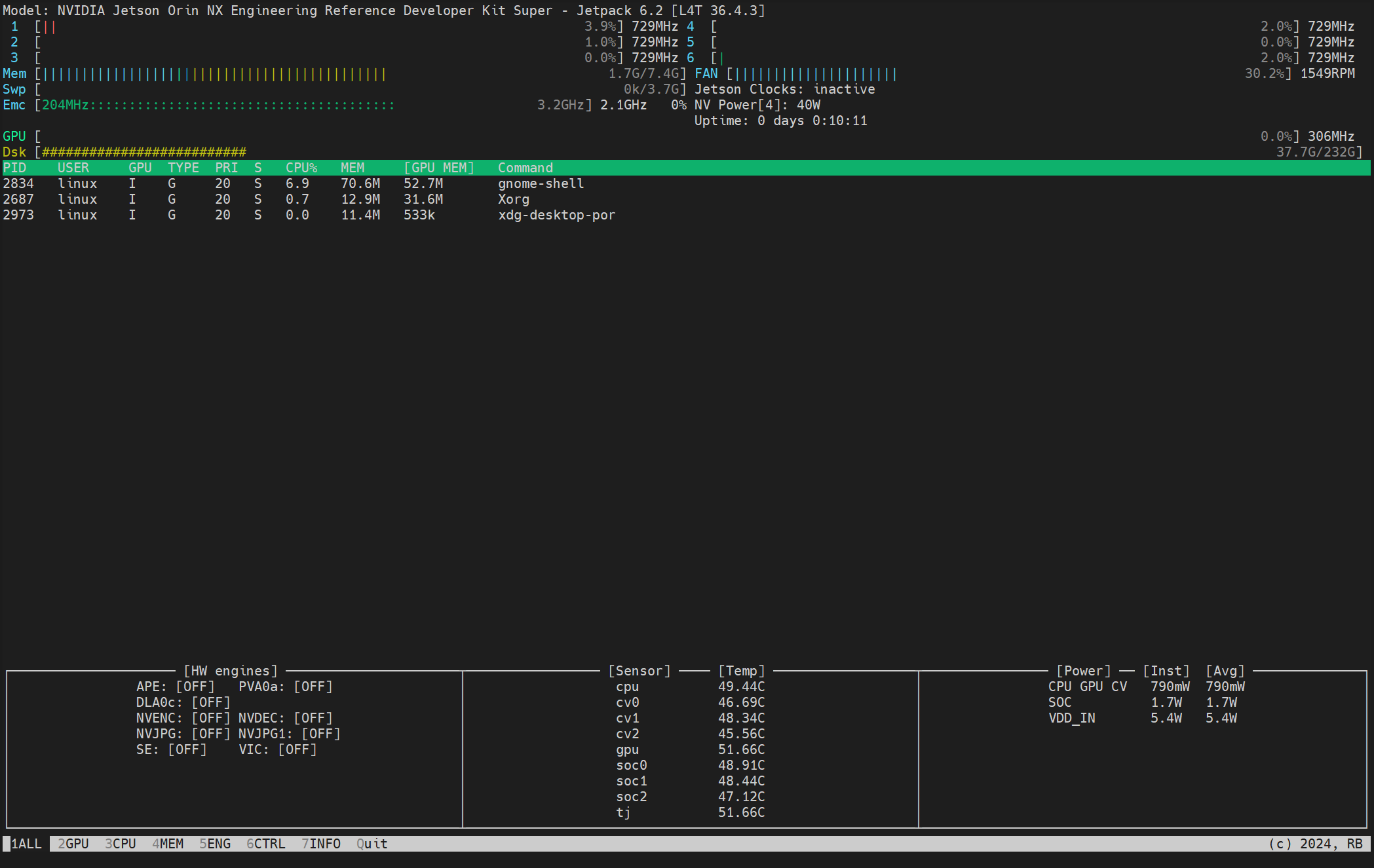Select the 4MEM tab
1374x868 pixels.
point(168,844)
